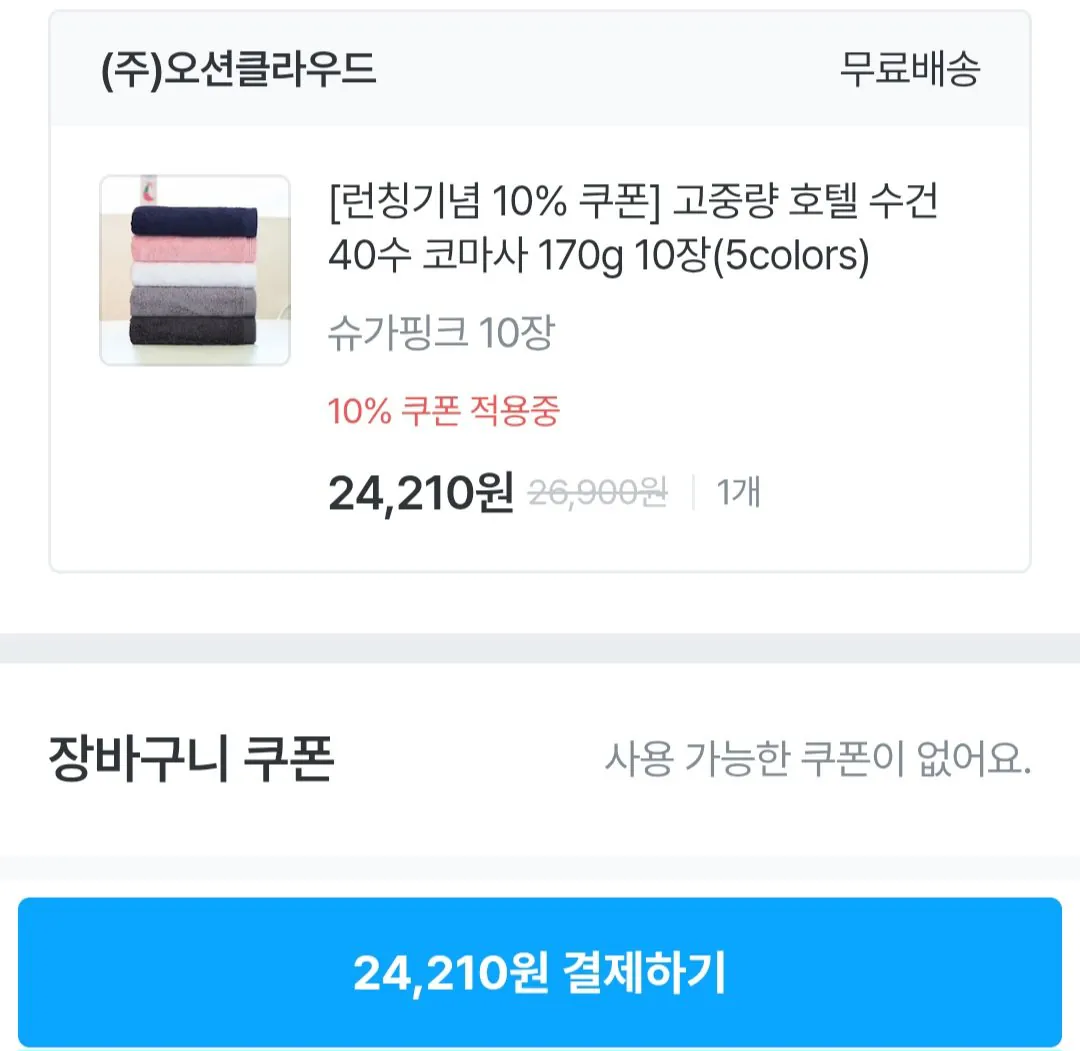Click the 사용 가능한 쿠폰이 없어요 message
This screenshot has width=1080, height=1051.
[x=817, y=761]
